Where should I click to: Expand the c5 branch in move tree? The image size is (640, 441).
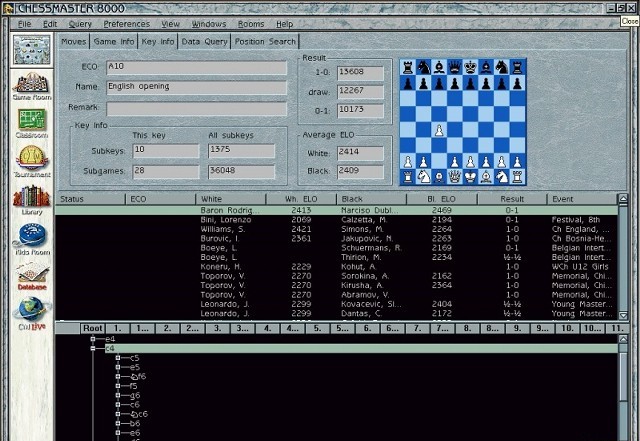(119, 357)
